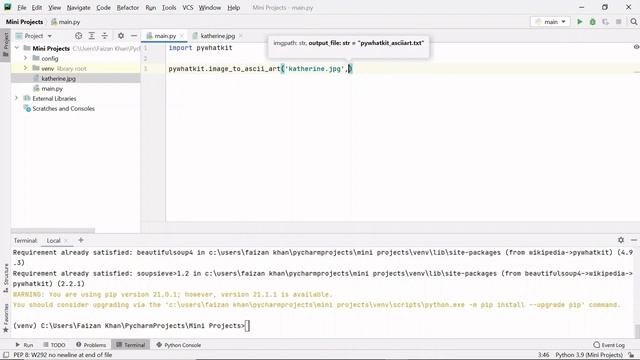Open the Run menu
The height and width of the screenshot is (360, 640).
pyautogui.click(x=151, y=8)
